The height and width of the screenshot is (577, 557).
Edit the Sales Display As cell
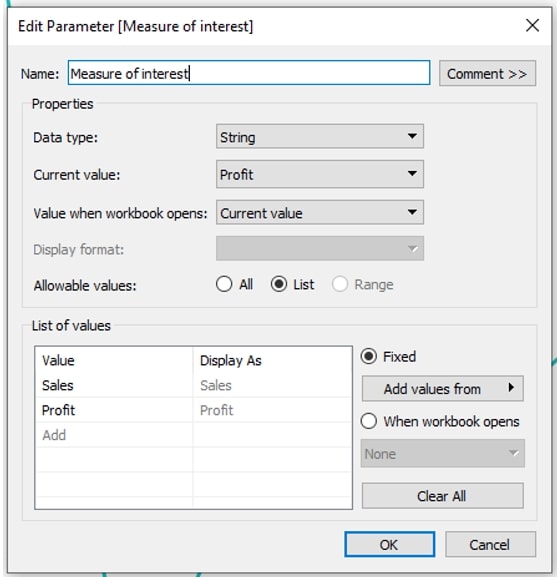(x=272, y=385)
